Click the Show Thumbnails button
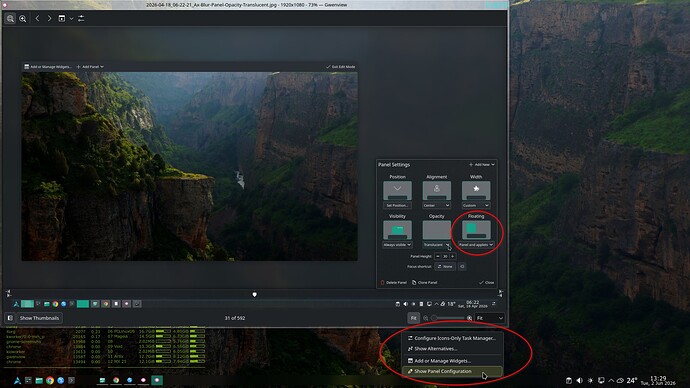690x388 pixels. 39,318
